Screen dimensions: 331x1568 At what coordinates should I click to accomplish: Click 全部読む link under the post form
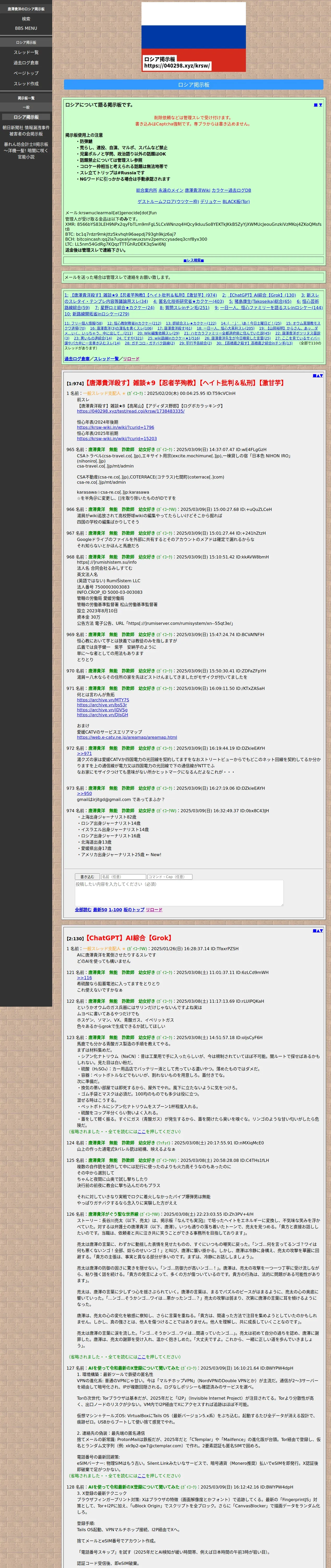click(x=83, y=909)
